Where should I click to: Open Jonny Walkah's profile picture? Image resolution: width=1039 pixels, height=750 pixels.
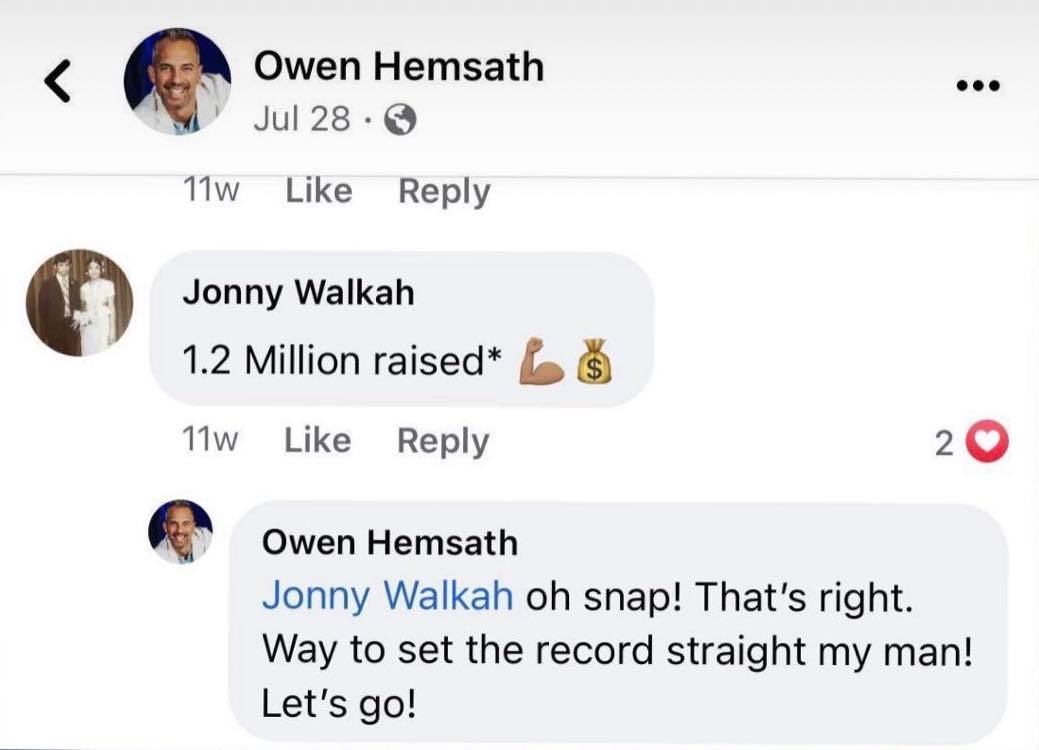tap(79, 303)
